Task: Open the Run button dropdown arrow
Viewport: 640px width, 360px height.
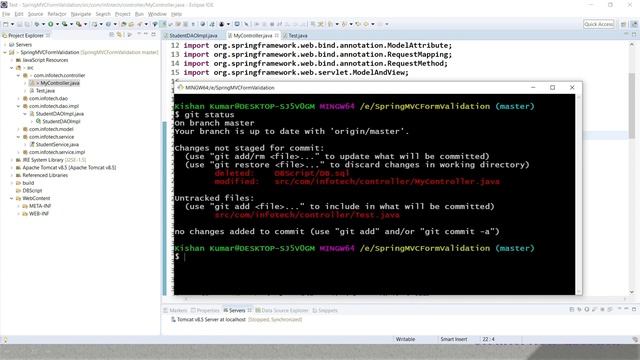Action: pos(57,24)
